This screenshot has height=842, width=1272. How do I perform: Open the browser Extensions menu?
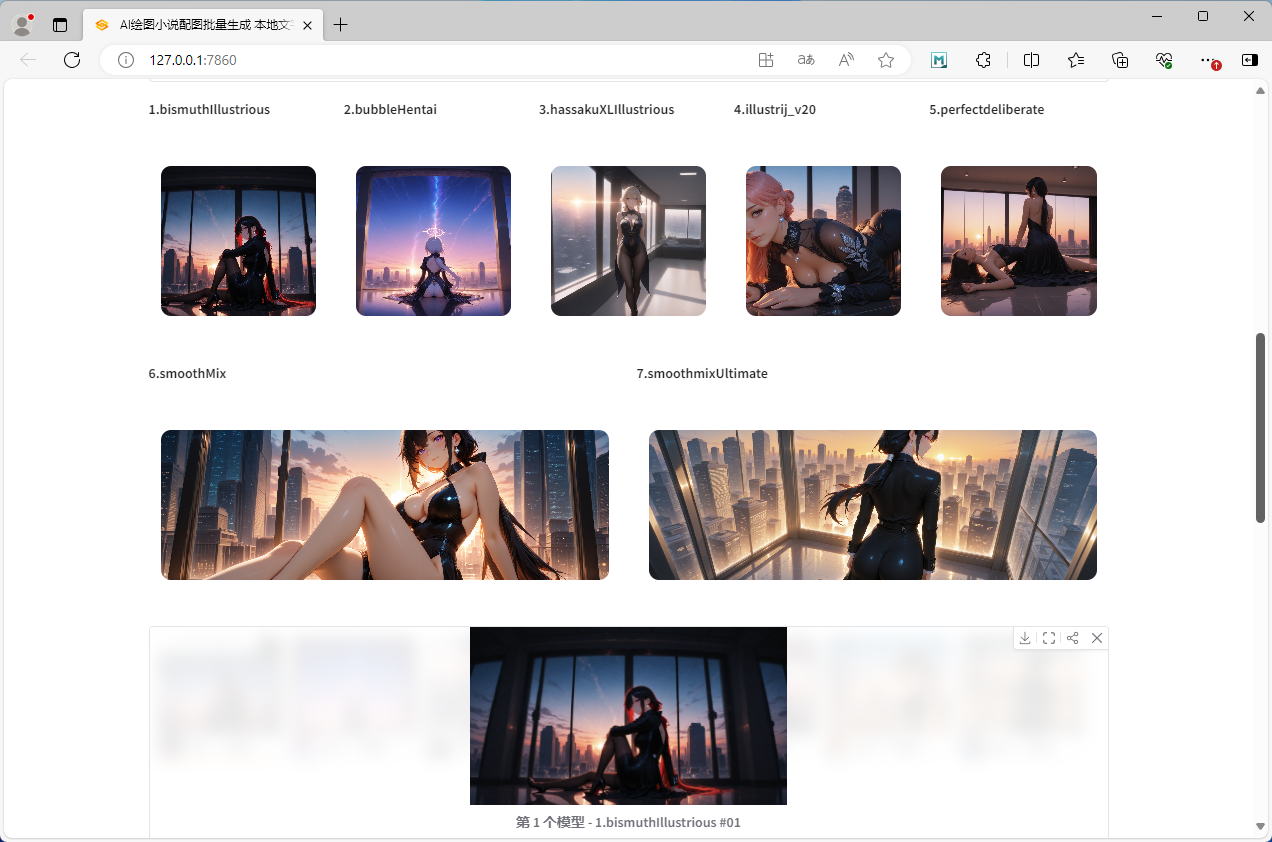click(x=983, y=60)
